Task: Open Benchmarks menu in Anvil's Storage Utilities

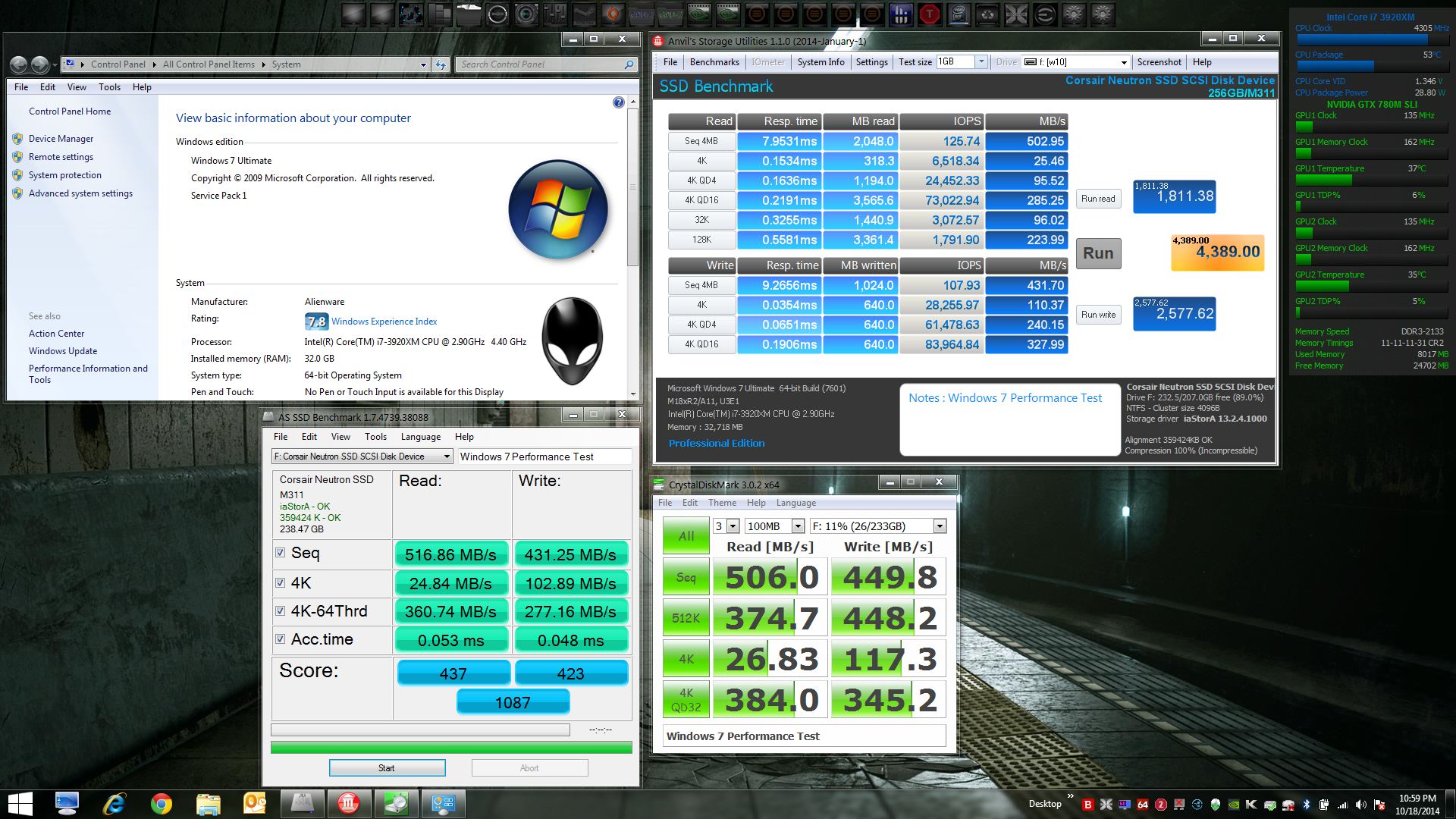Action: click(714, 62)
